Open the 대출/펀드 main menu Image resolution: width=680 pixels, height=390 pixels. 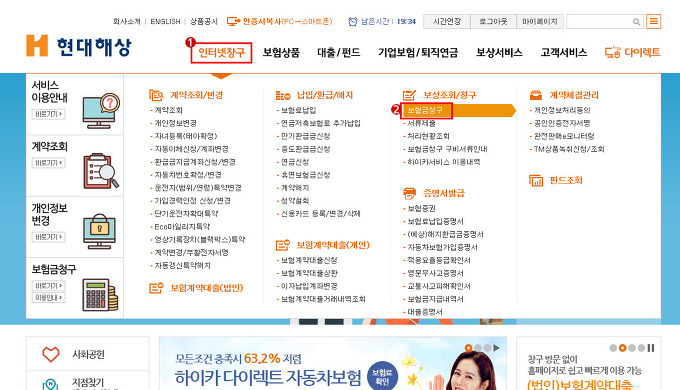339,53
